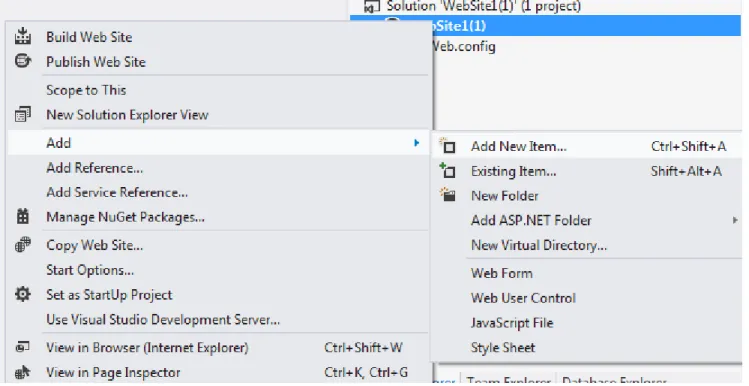This screenshot has height=386, width=749.
Task: Select JavaScript File
Action: pos(512,323)
